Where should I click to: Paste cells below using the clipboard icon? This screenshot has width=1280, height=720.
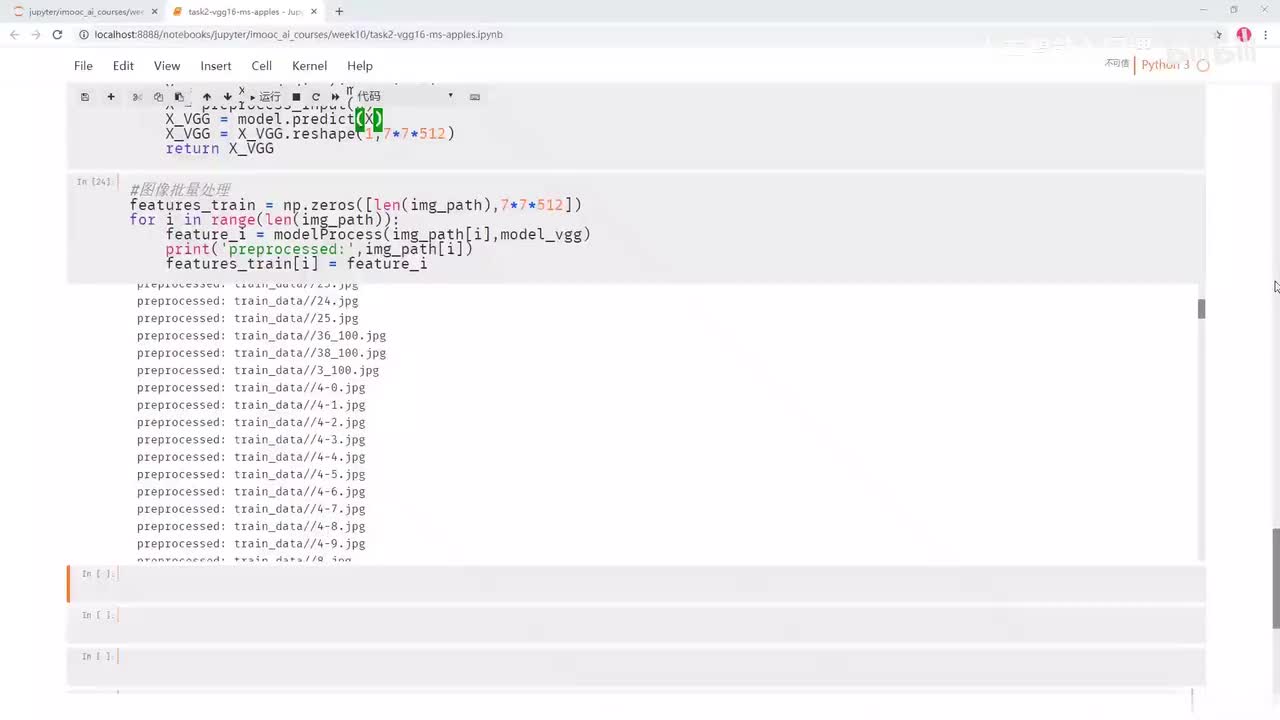179,97
